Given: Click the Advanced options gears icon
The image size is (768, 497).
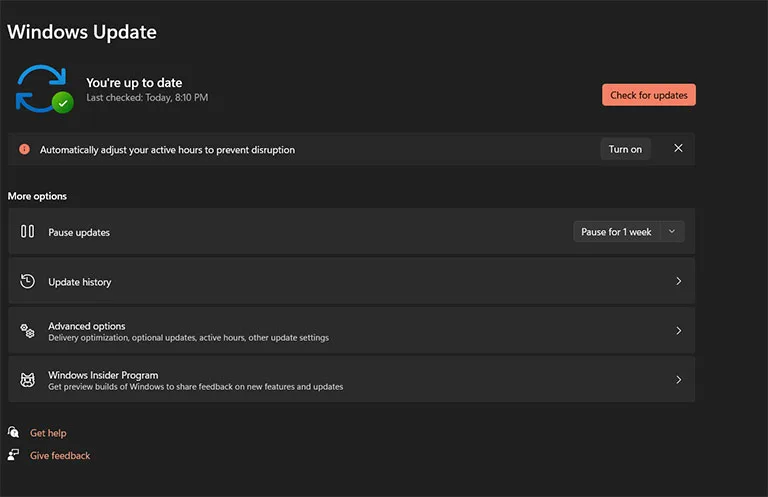Looking at the screenshot, I should (x=27, y=331).
